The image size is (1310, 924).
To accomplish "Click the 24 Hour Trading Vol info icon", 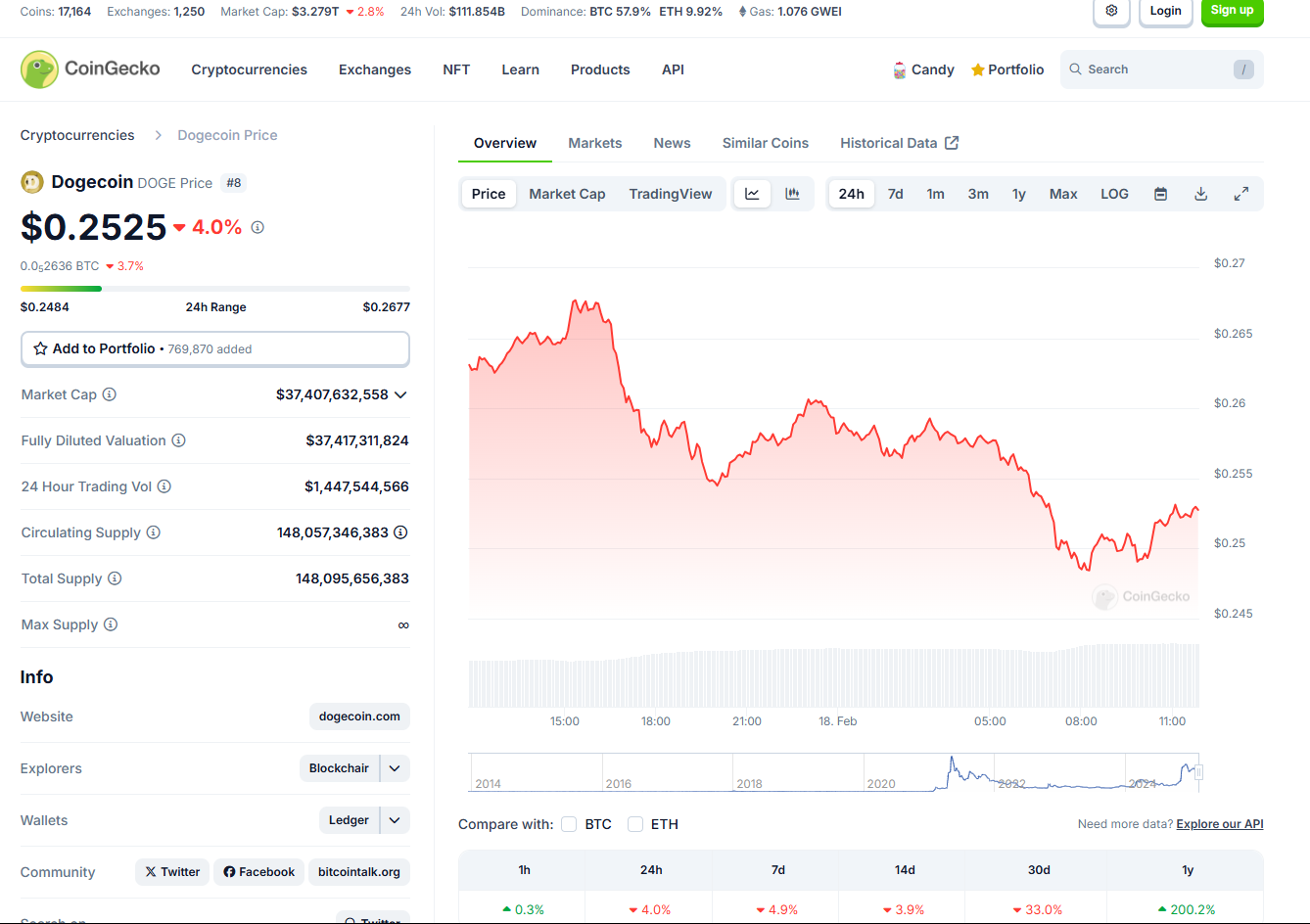I will 164,486.
